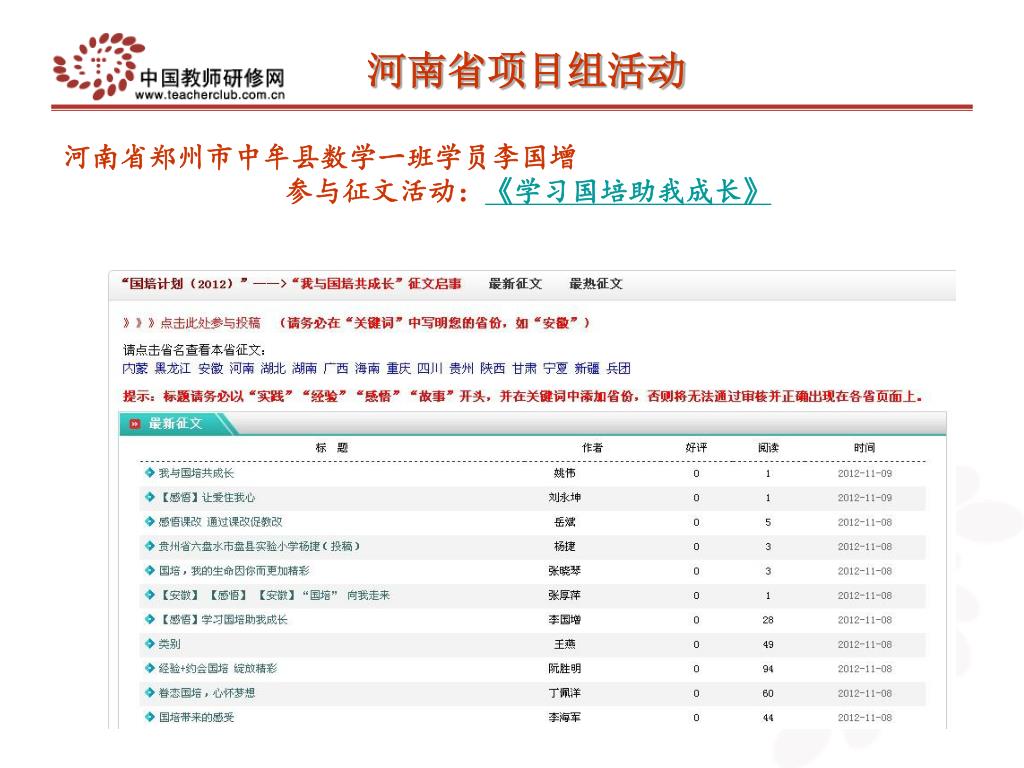Select the 重庆 province link
The image size is (1024, 768).
click(398, 368)
